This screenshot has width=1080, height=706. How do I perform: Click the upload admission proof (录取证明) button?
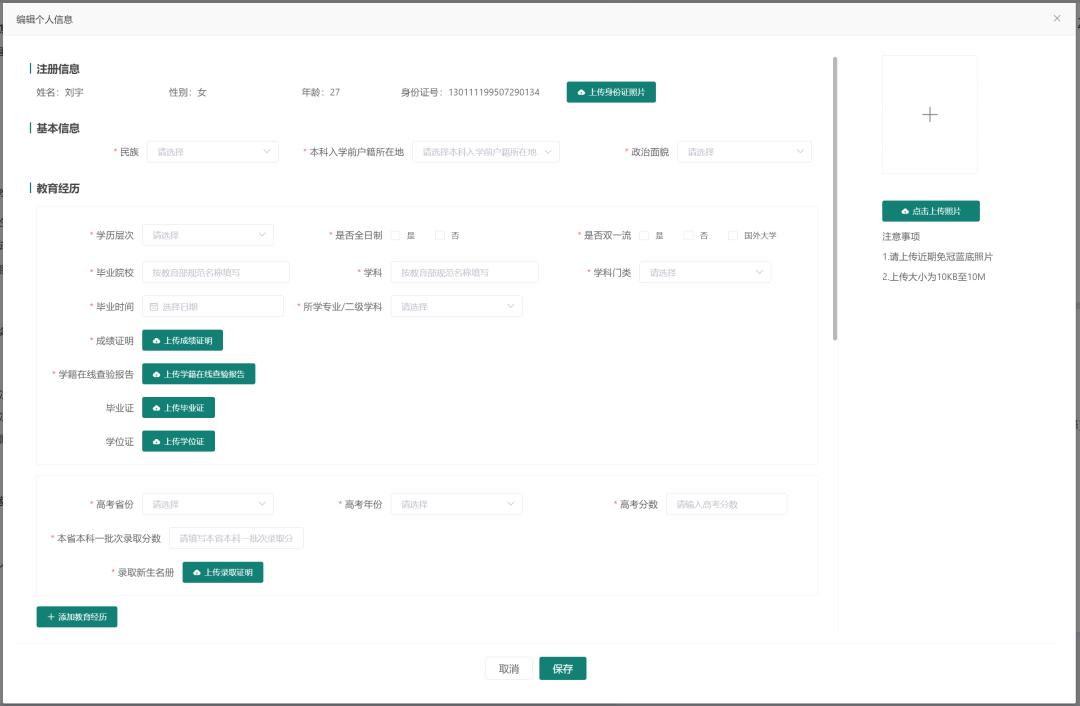[x=222, y=573]
